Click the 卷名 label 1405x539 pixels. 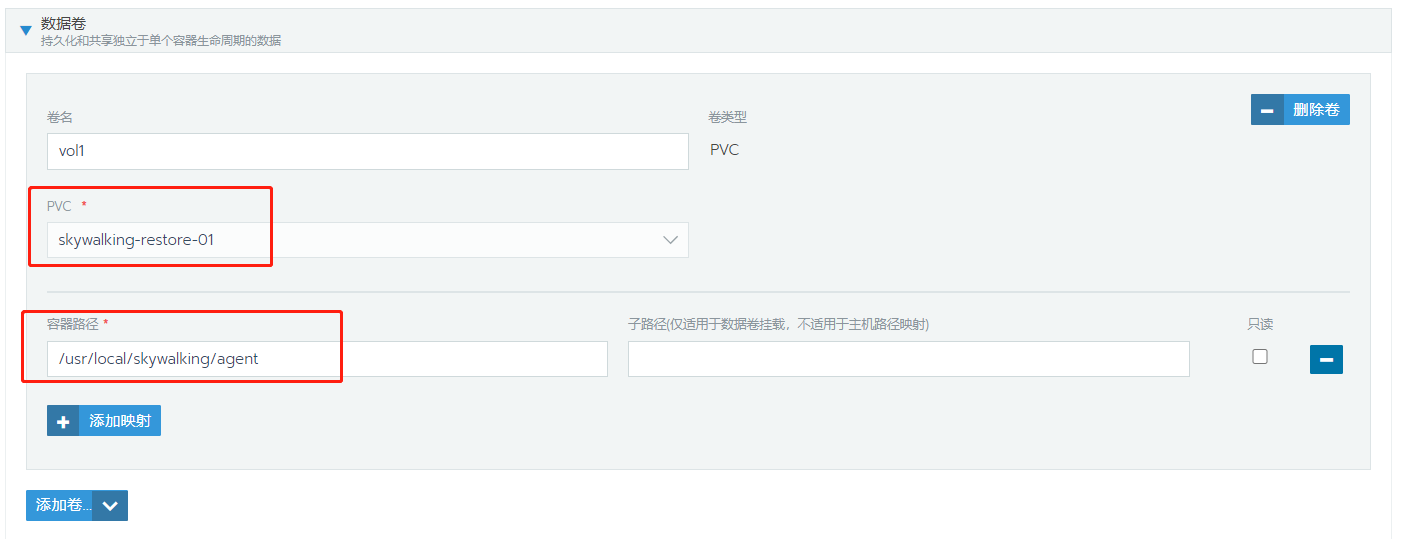[60, 117]
